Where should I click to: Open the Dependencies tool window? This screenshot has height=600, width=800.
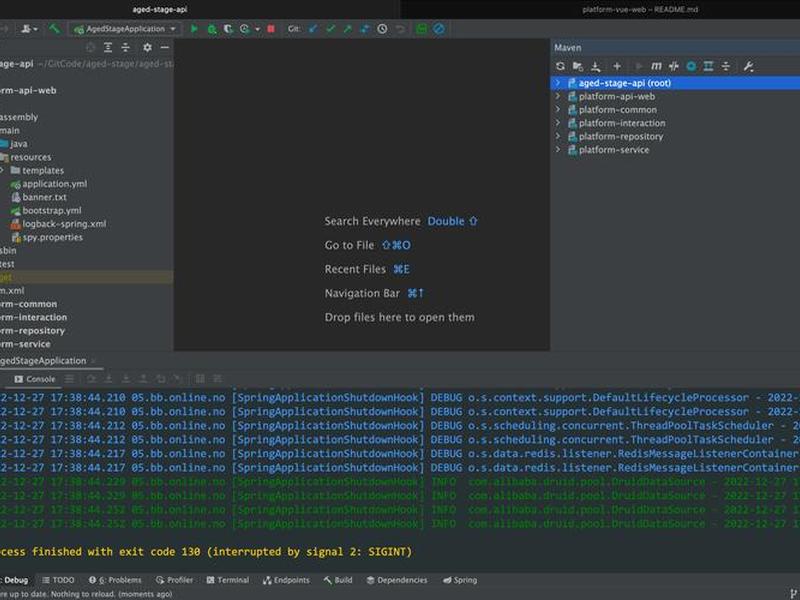pos(397,580)
